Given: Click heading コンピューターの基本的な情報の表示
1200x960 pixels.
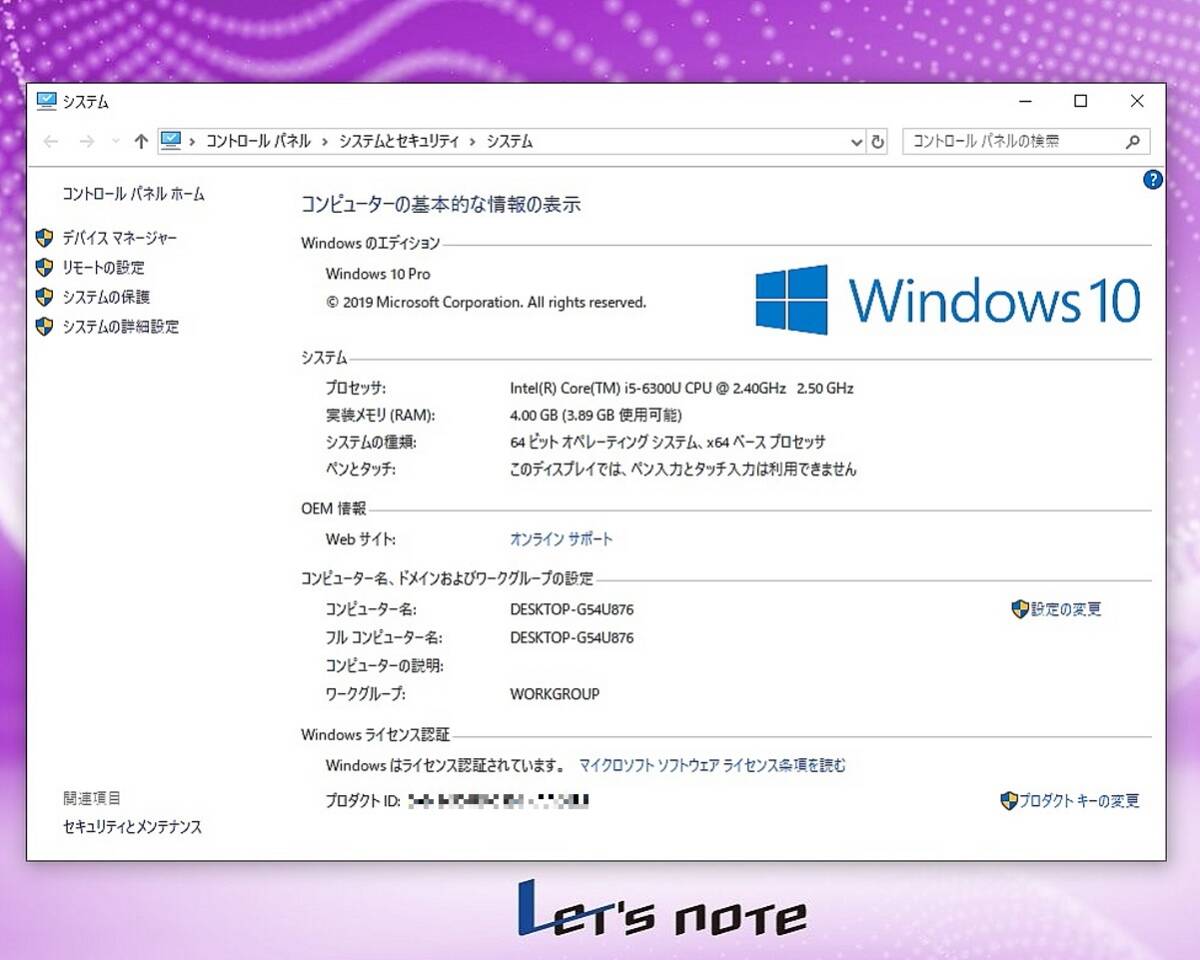Looking at the screenshot, I should pyautogui.click(x=441, y=205).
